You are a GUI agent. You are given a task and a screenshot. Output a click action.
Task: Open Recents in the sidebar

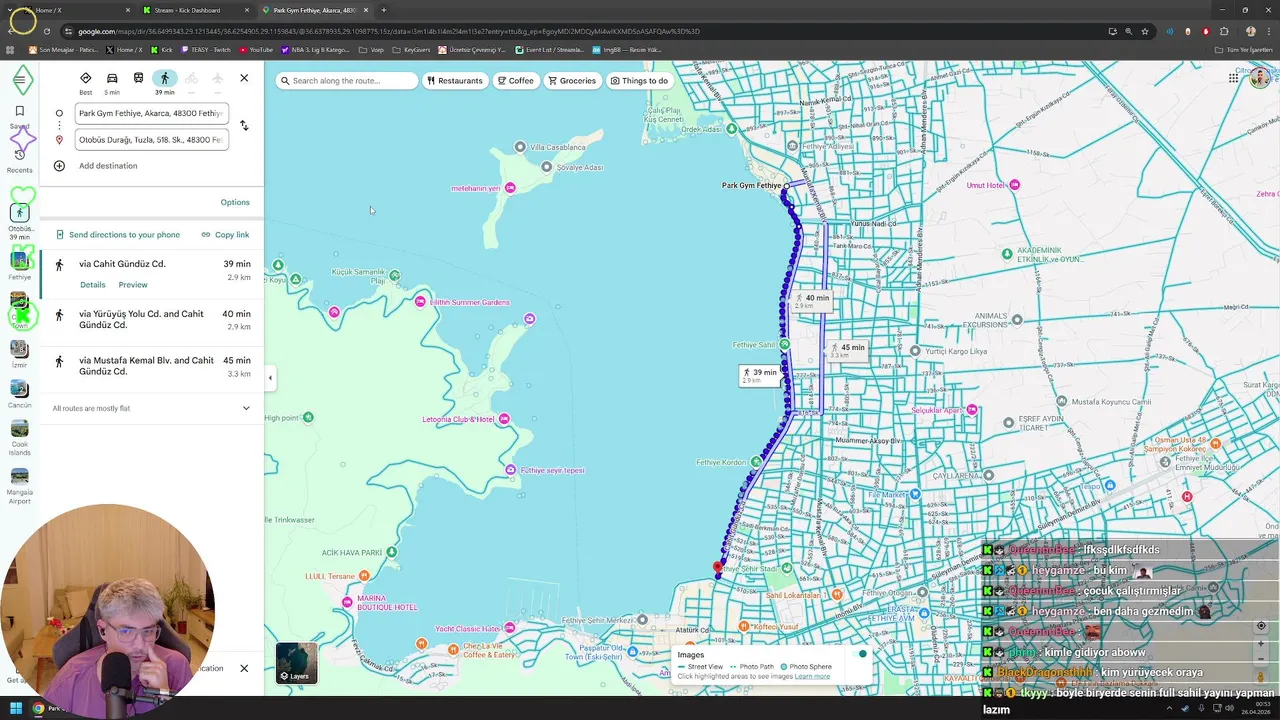(x=19, y=160)
